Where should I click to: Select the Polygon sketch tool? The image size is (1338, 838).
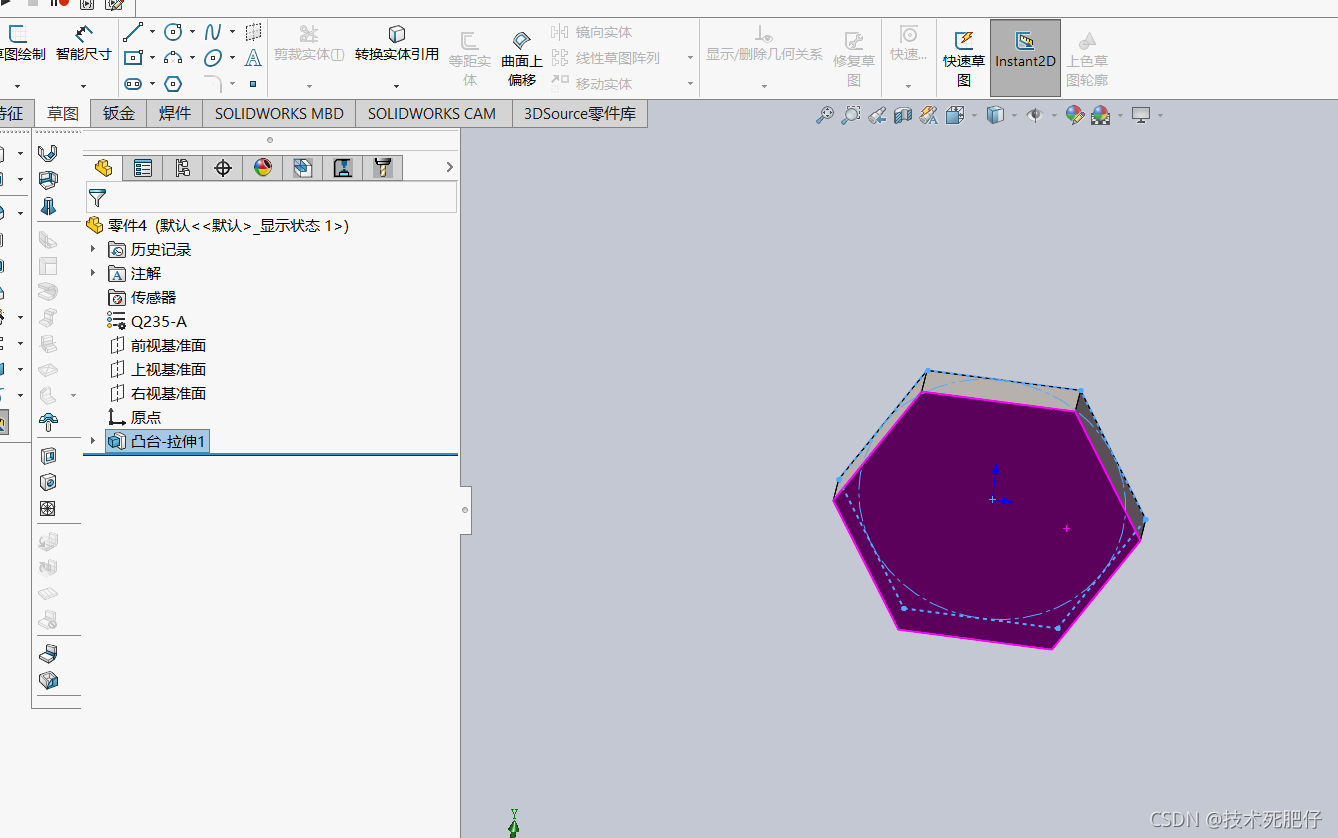tap(173, 84)
